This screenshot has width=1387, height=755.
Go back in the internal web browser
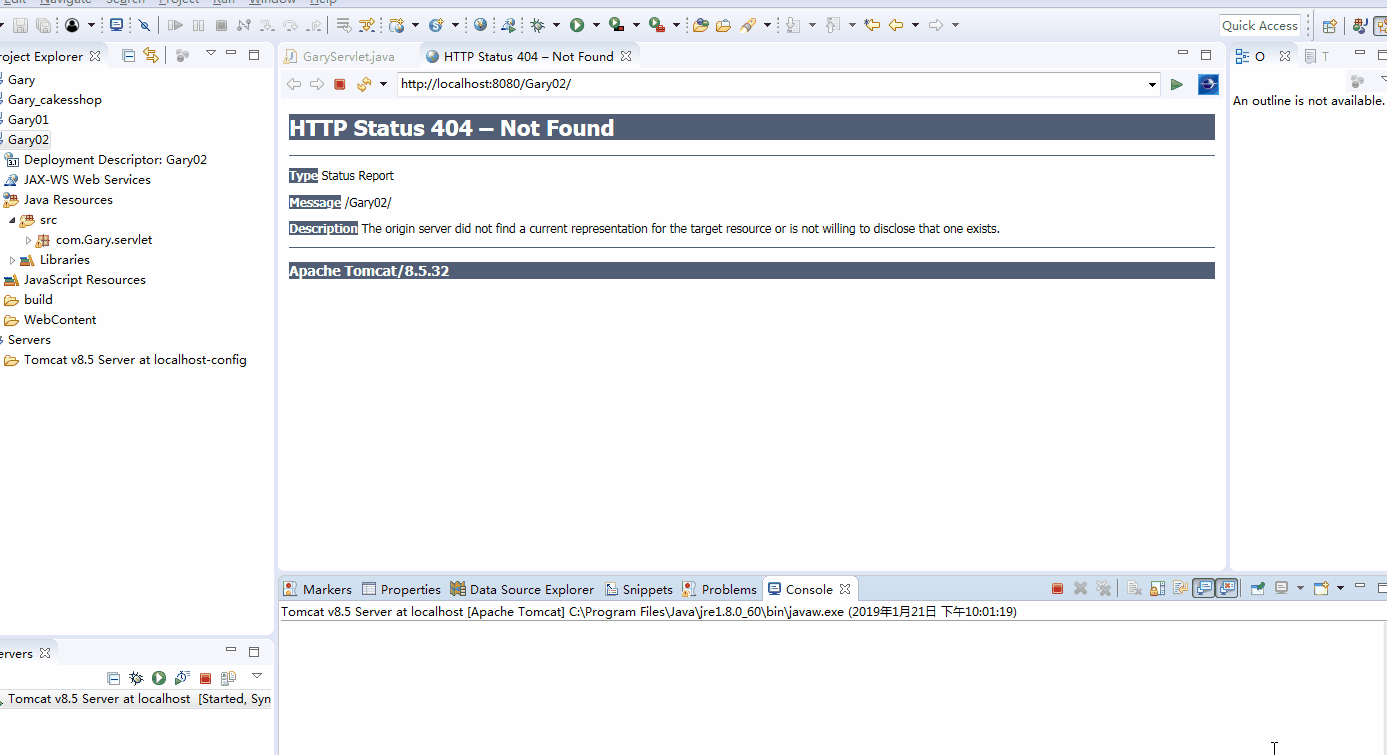[294, 84]
